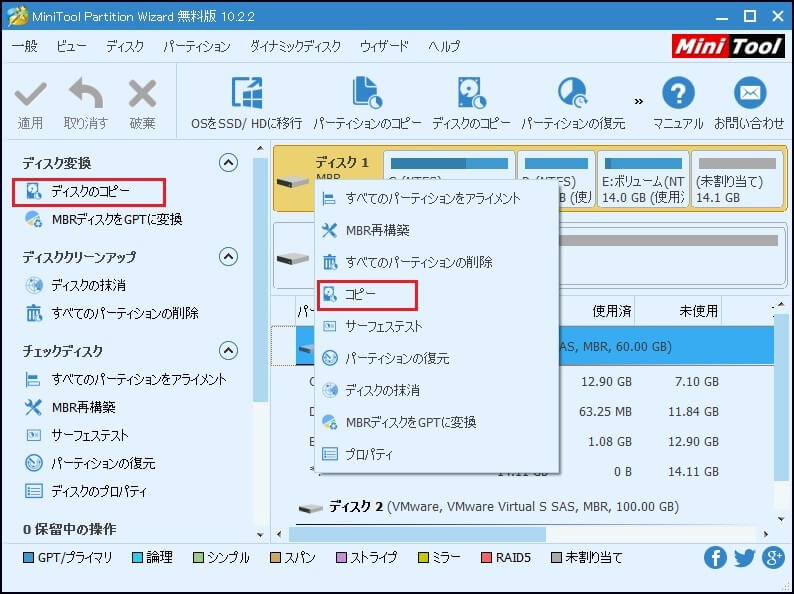This screenshot has width=794, height=594.
Task: Select the 未割り当て 14.1 GB block
Action: pyautogui.click(x=737, y=178)
